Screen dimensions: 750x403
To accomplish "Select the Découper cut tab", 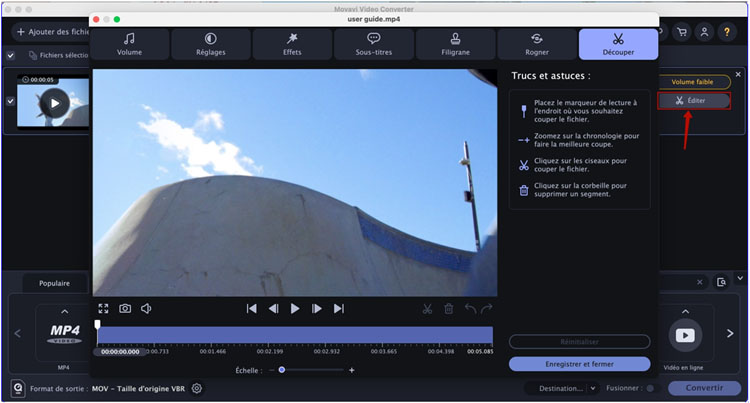I will (618, 44).
